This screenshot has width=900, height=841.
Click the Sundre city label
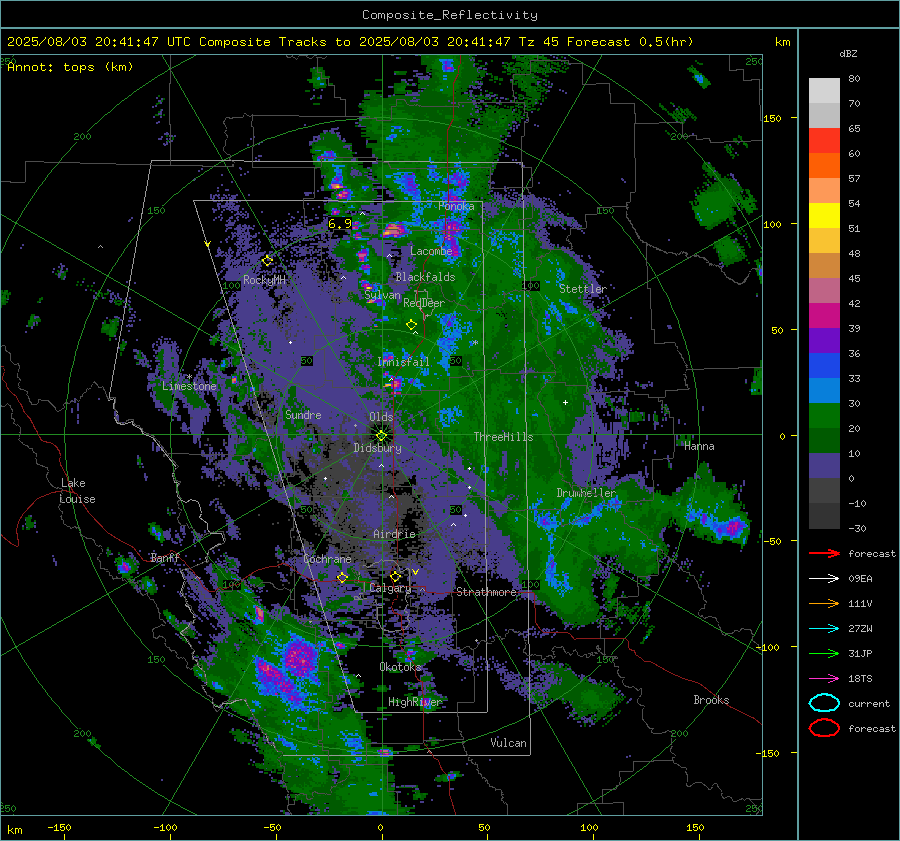[303, 414]
